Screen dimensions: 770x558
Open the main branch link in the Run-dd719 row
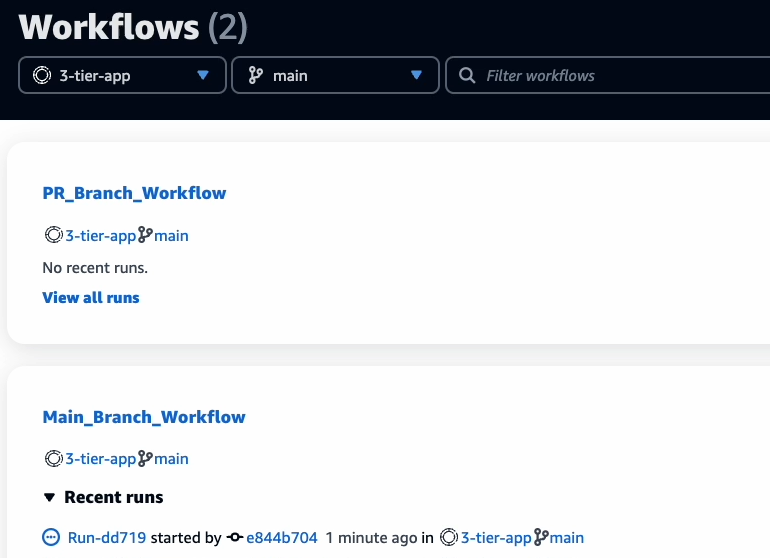click(567, 538)
